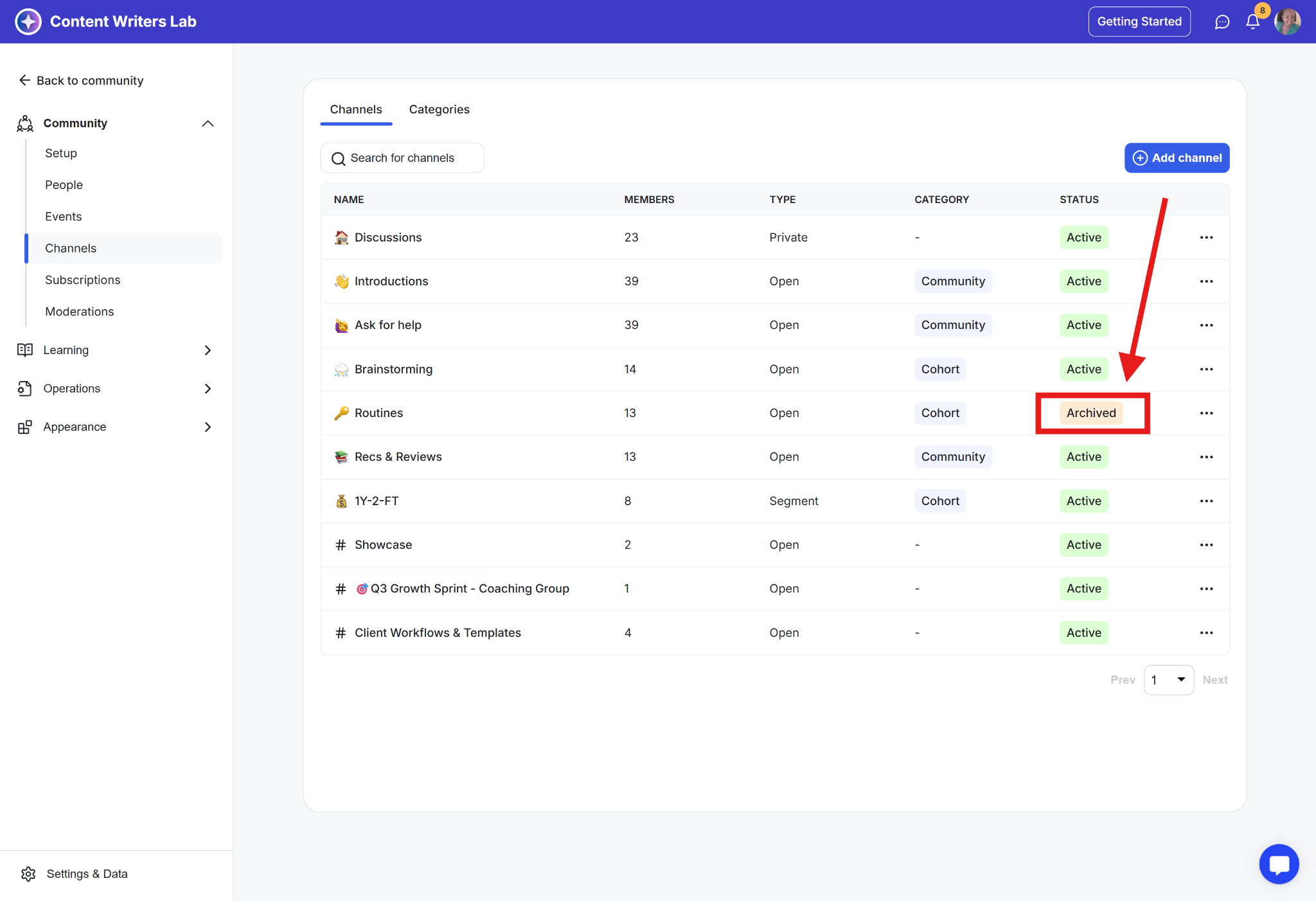
Task: Switch to the Categories tab
Action: [x=439, y=109]
